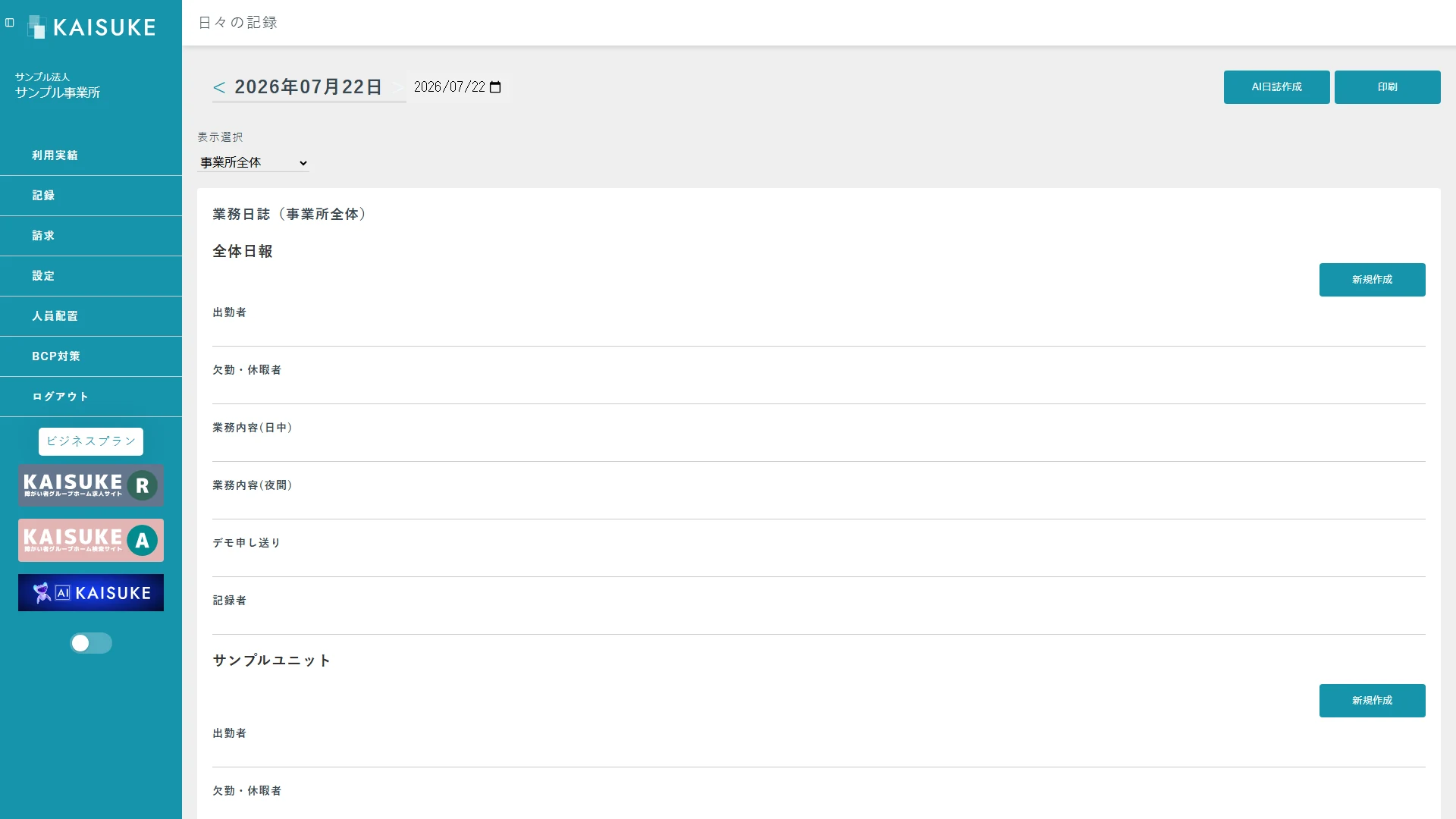Click the AI日誌作成 button
The image size is (1456, 819).
(1276, 87)
